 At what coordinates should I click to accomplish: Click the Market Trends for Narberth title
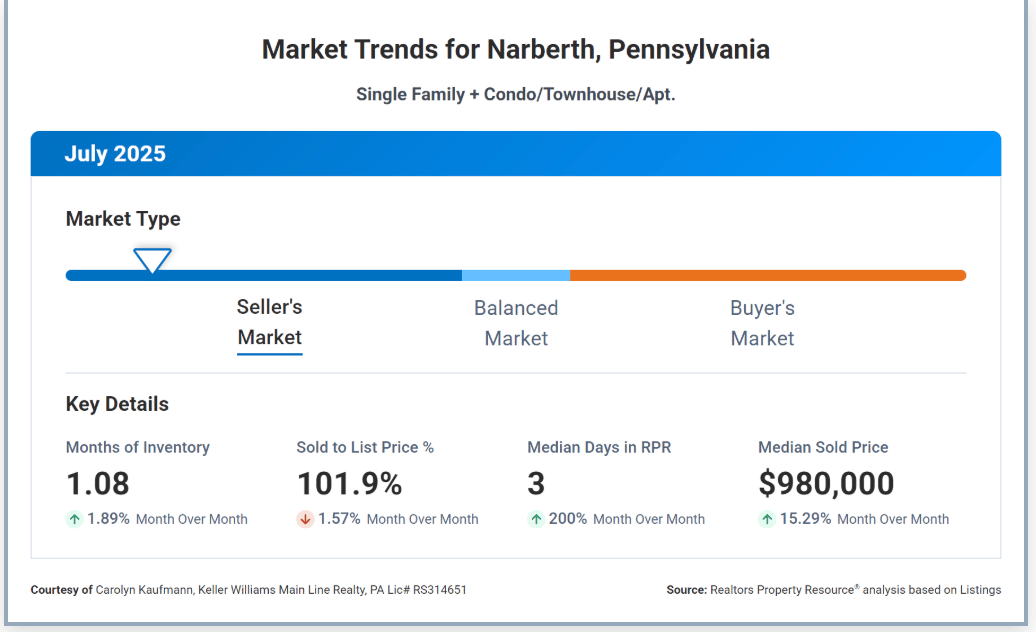click(x=515, y=50)
